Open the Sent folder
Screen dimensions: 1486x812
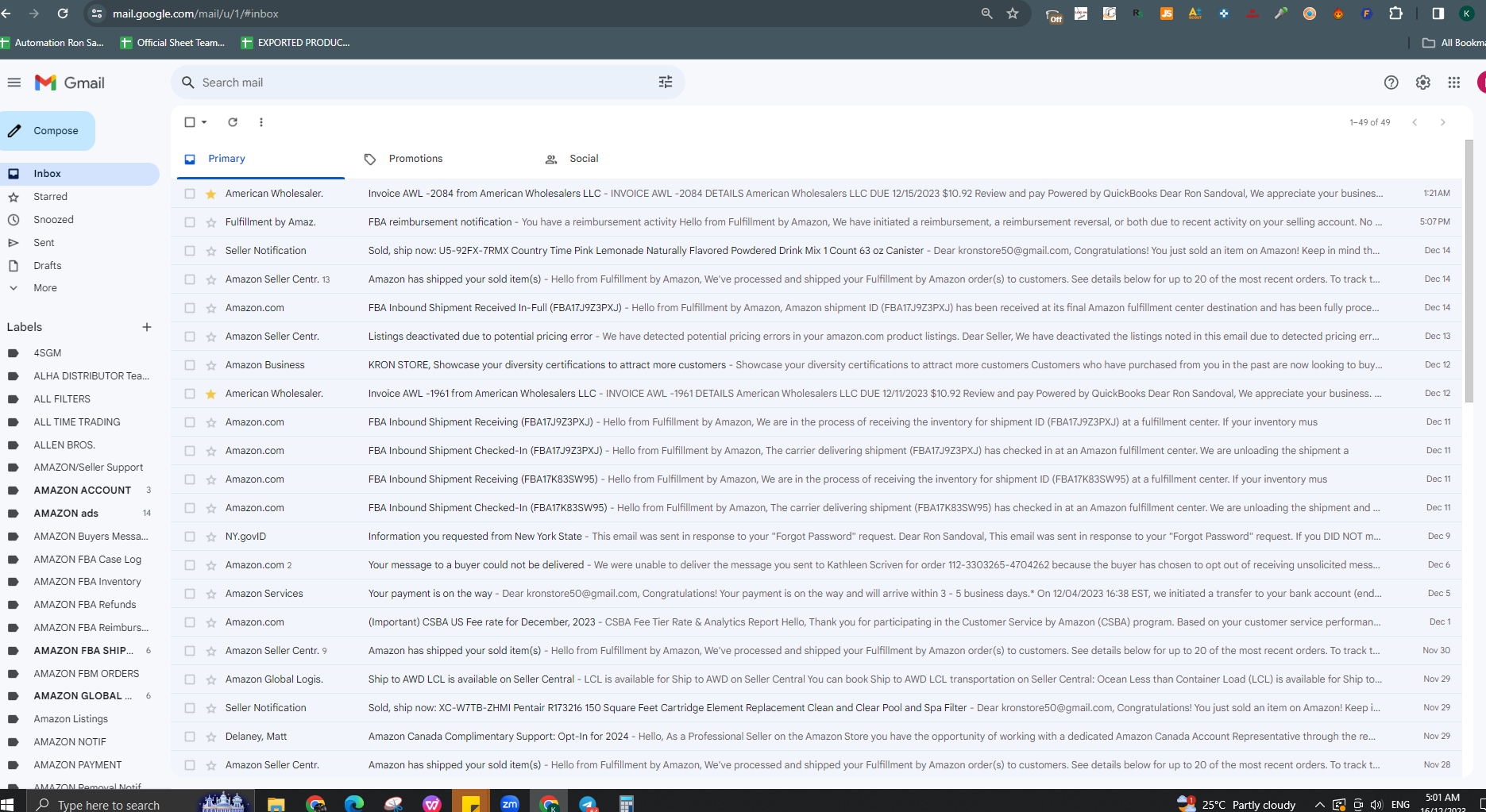44,243
